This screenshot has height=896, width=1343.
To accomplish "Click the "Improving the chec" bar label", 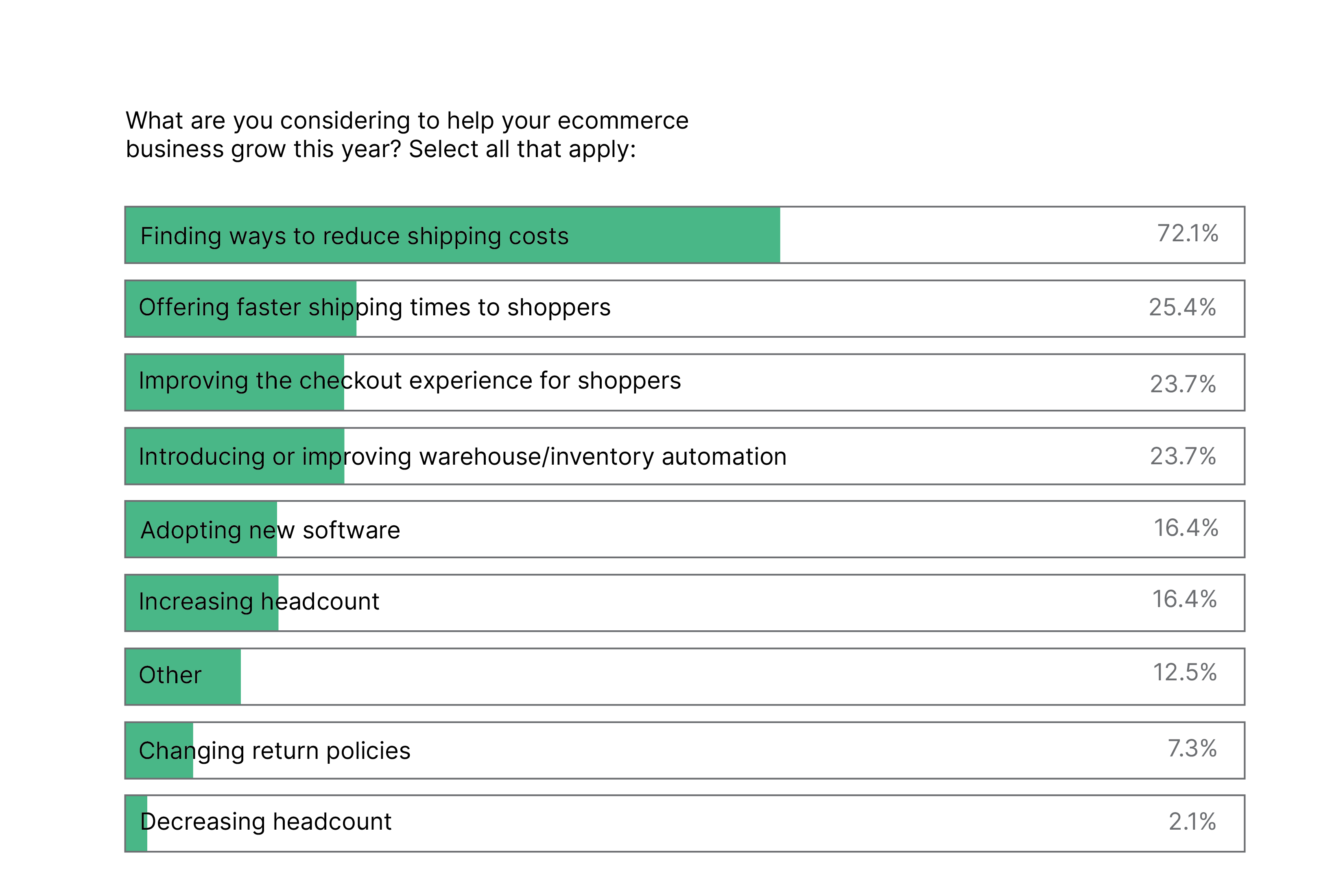I will (240, 381).
